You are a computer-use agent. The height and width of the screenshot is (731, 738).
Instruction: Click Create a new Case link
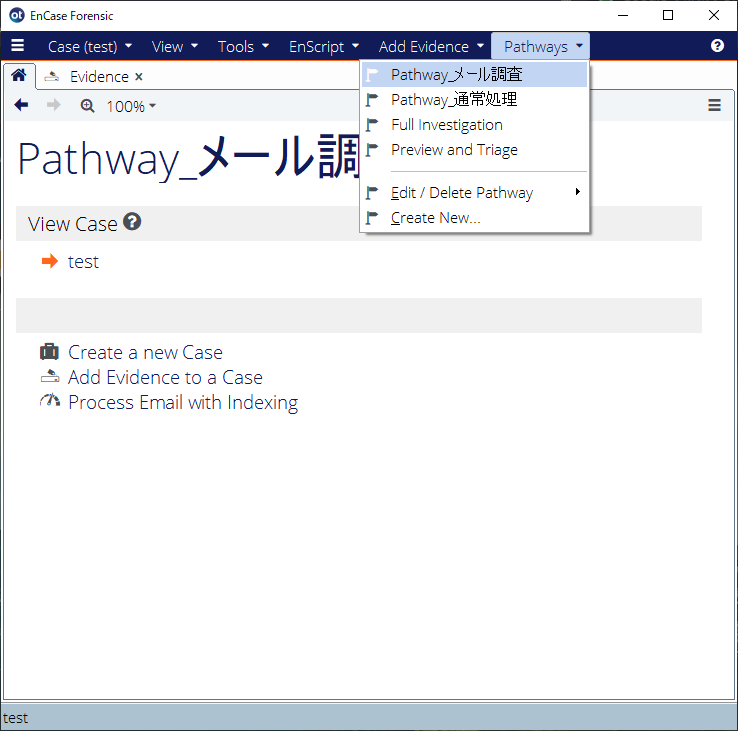point(145,352)
